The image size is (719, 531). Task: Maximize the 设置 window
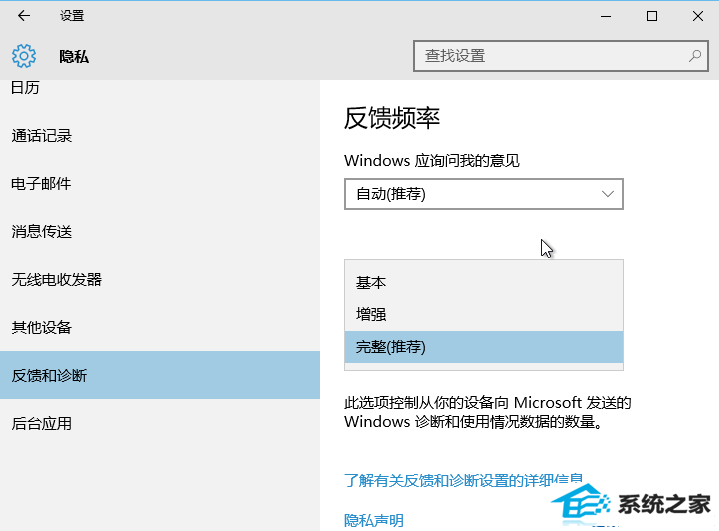652,17
